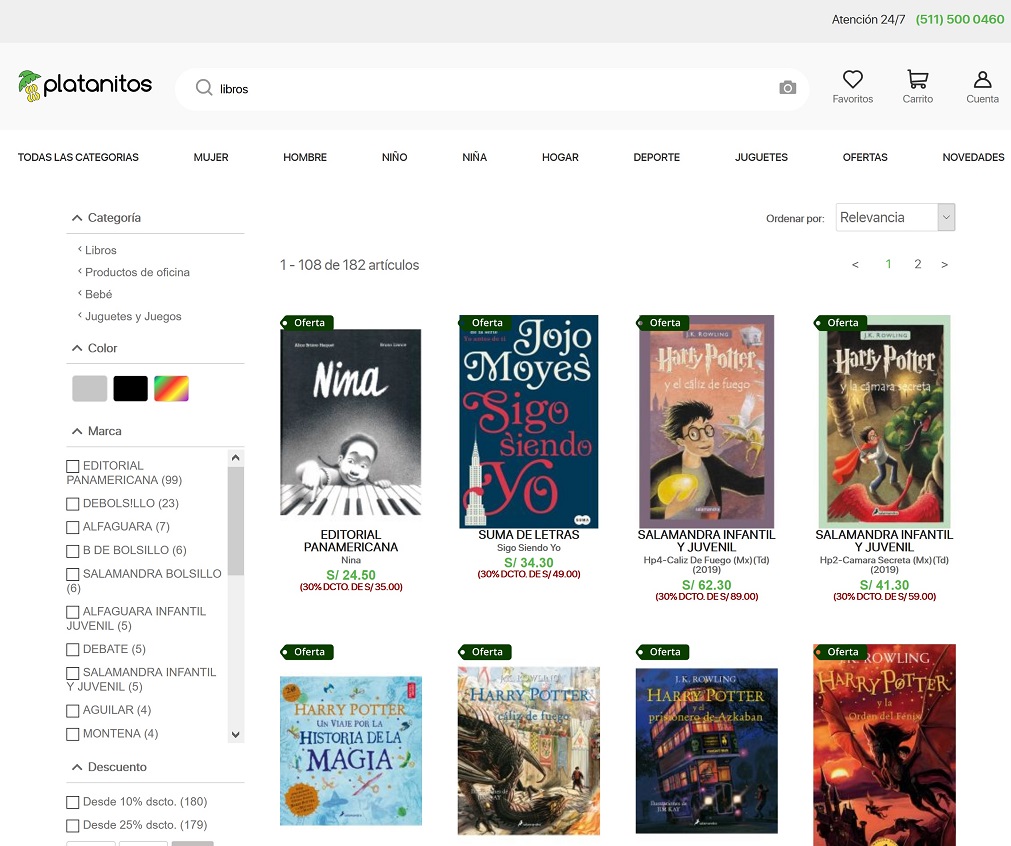Open JUGUETES menu
The image size is (1011, 846).
(761, 157)
